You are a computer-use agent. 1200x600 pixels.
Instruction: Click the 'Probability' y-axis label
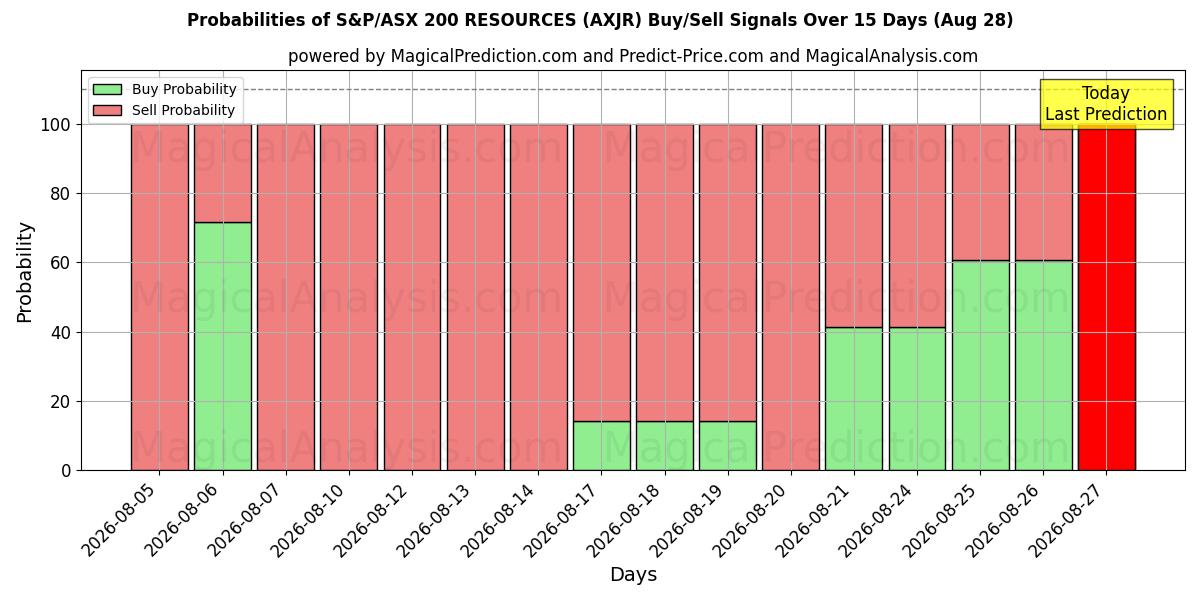(25, 272)
